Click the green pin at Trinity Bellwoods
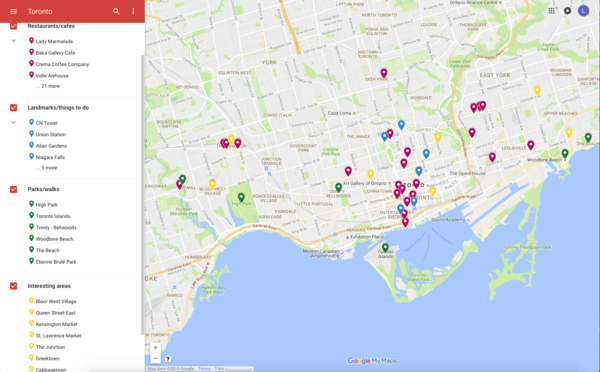 (x=338, y=187)
